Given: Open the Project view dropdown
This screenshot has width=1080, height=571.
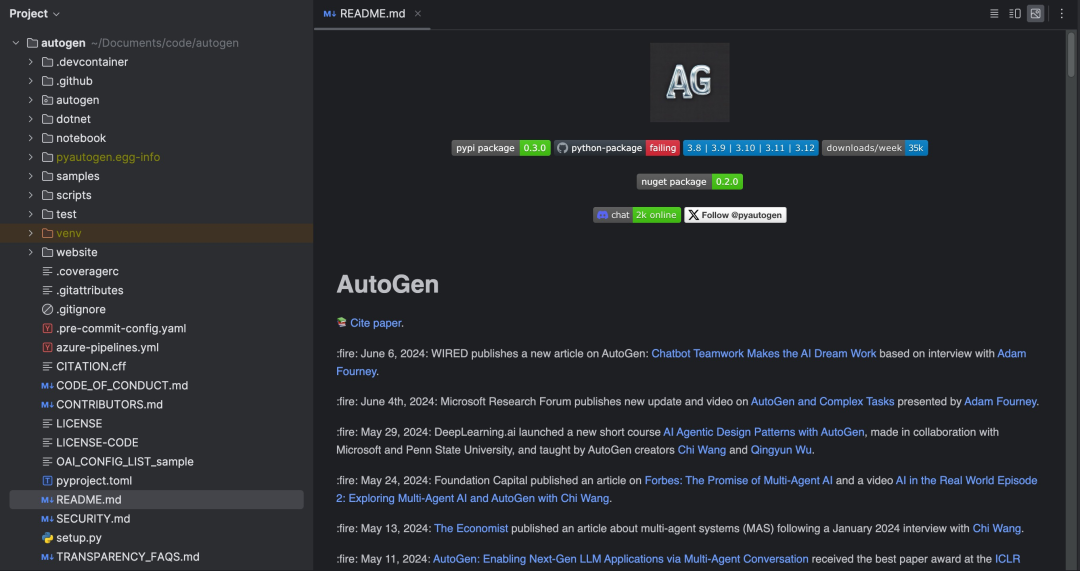Looking at the screenshot, I should (35, 14).
